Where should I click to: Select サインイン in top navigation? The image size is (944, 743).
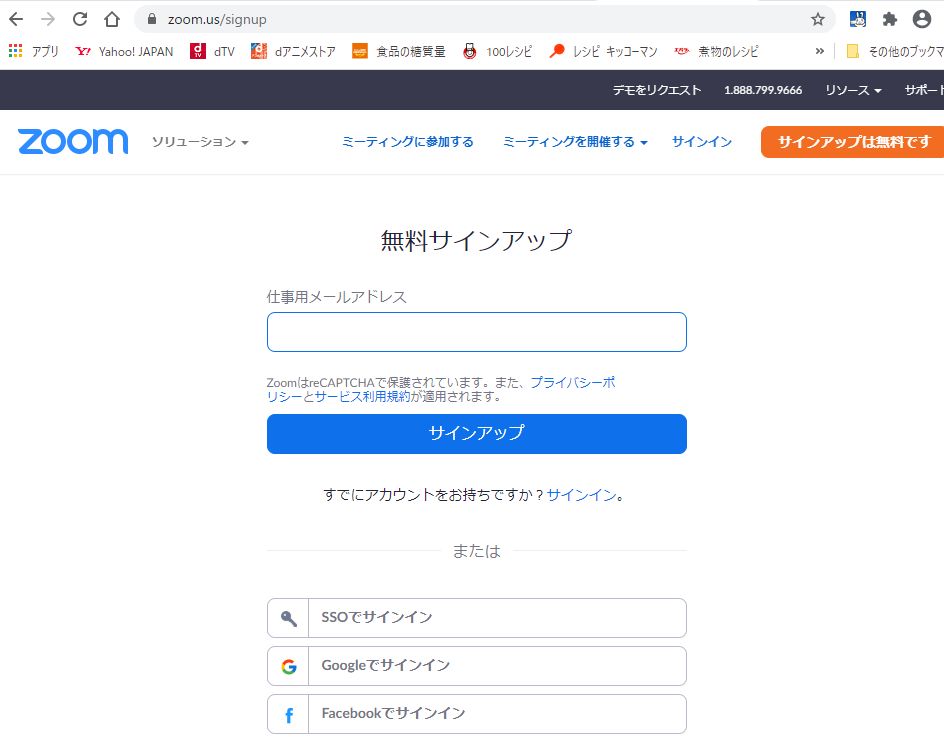tap(701, 142)
